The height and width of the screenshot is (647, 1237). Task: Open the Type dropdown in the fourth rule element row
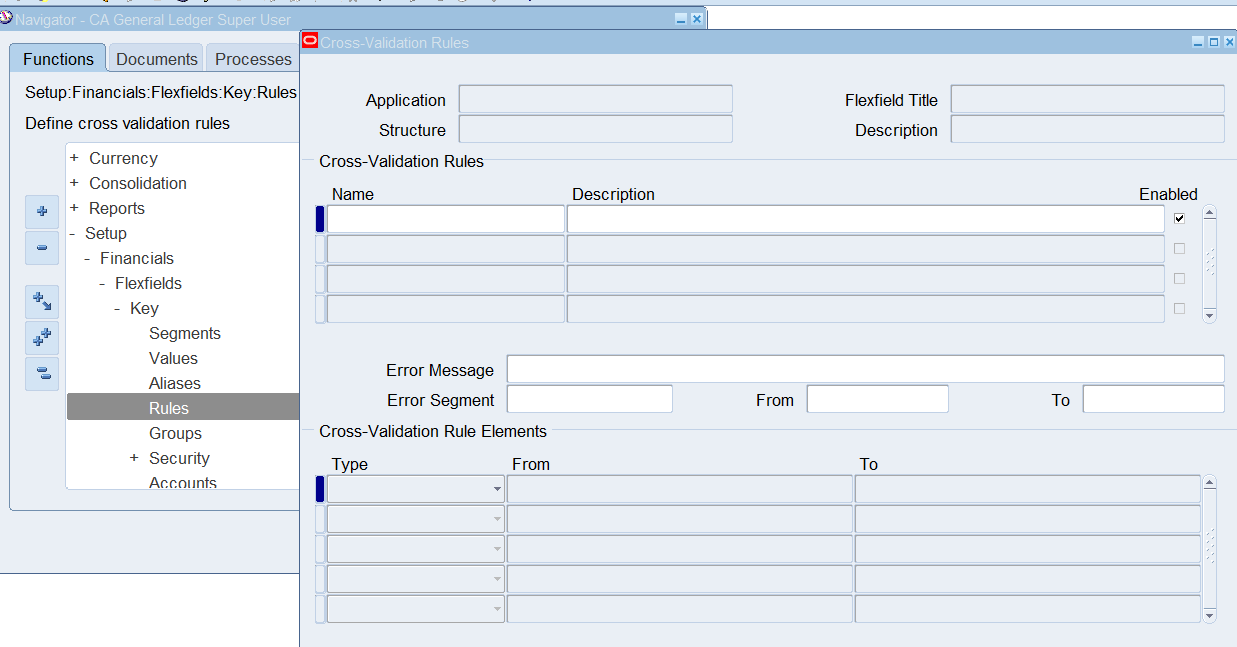coord(497,579)
